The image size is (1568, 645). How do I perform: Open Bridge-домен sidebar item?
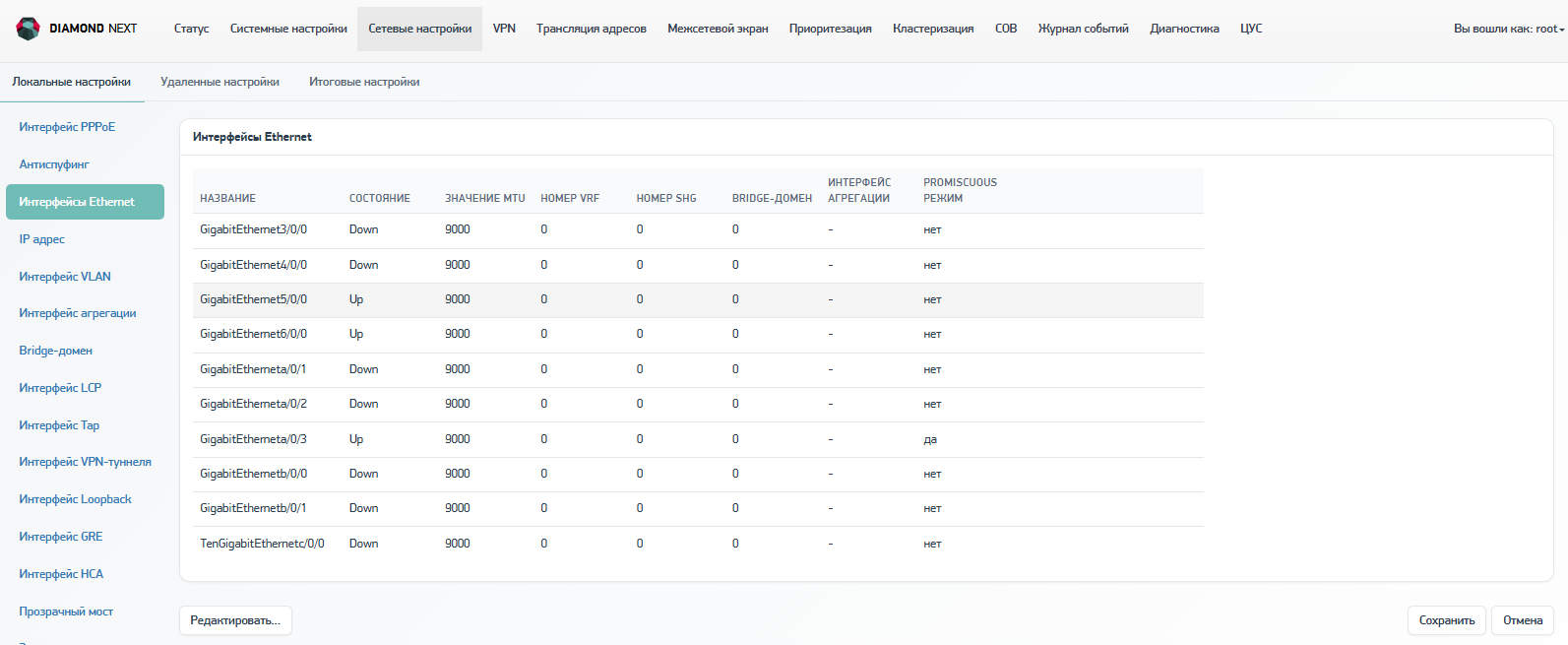(56, 351)
